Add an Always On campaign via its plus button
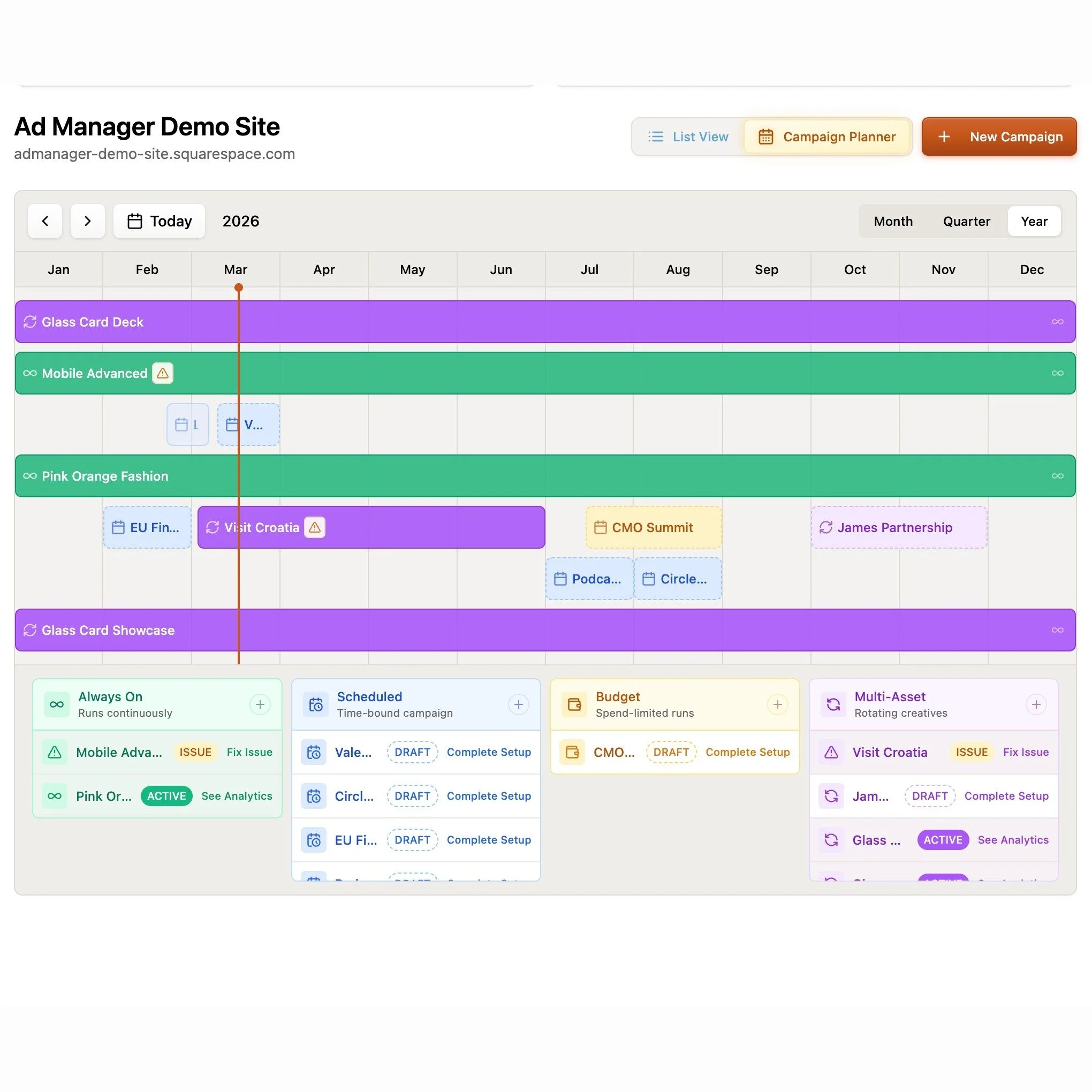This screenshot has height=1092, width=1092. (x=260, y=704)
